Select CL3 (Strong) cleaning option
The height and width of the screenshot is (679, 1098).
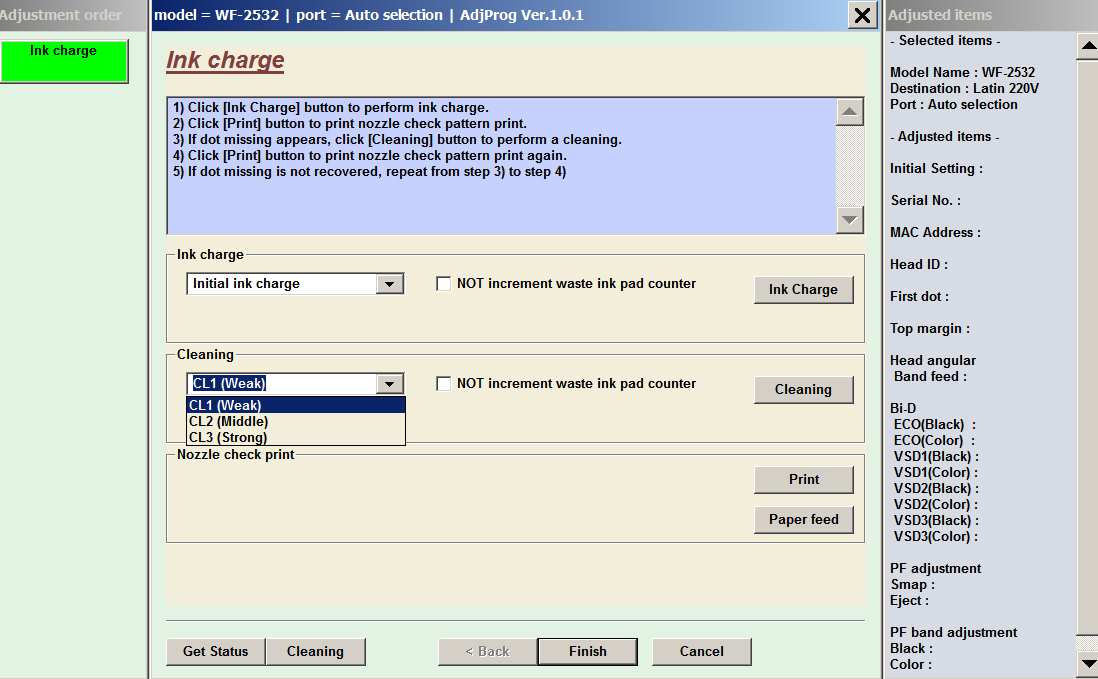pos(296,438)
